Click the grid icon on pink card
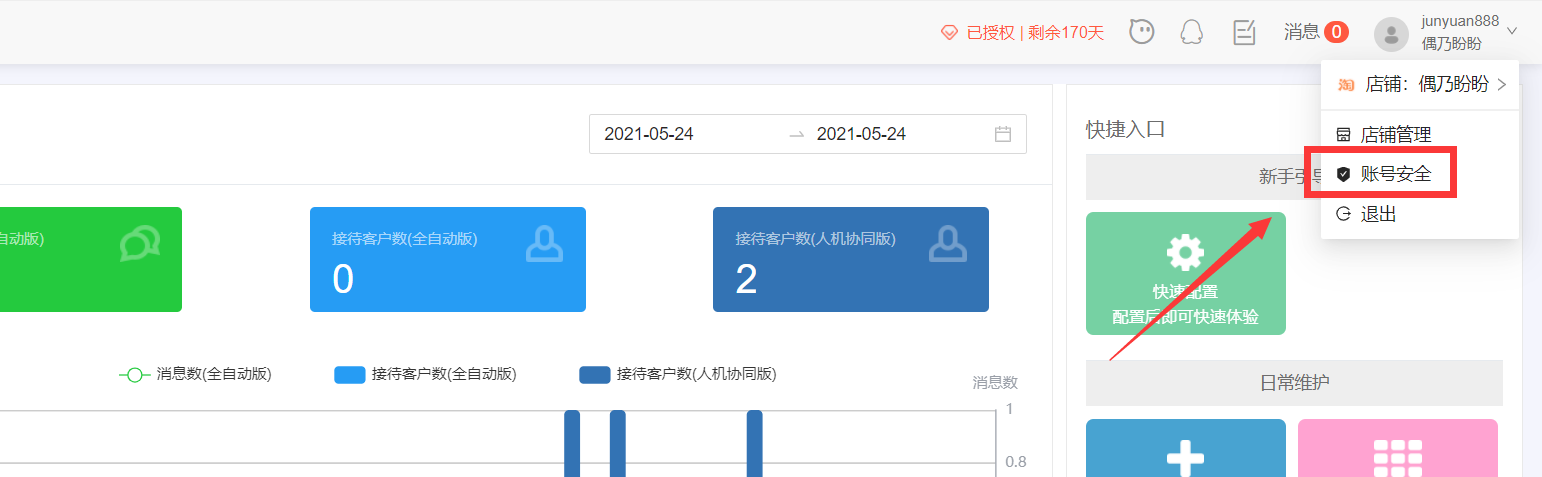Image resolution: width=1542 pixels, height=477 pixels. tap(1397, 459)
